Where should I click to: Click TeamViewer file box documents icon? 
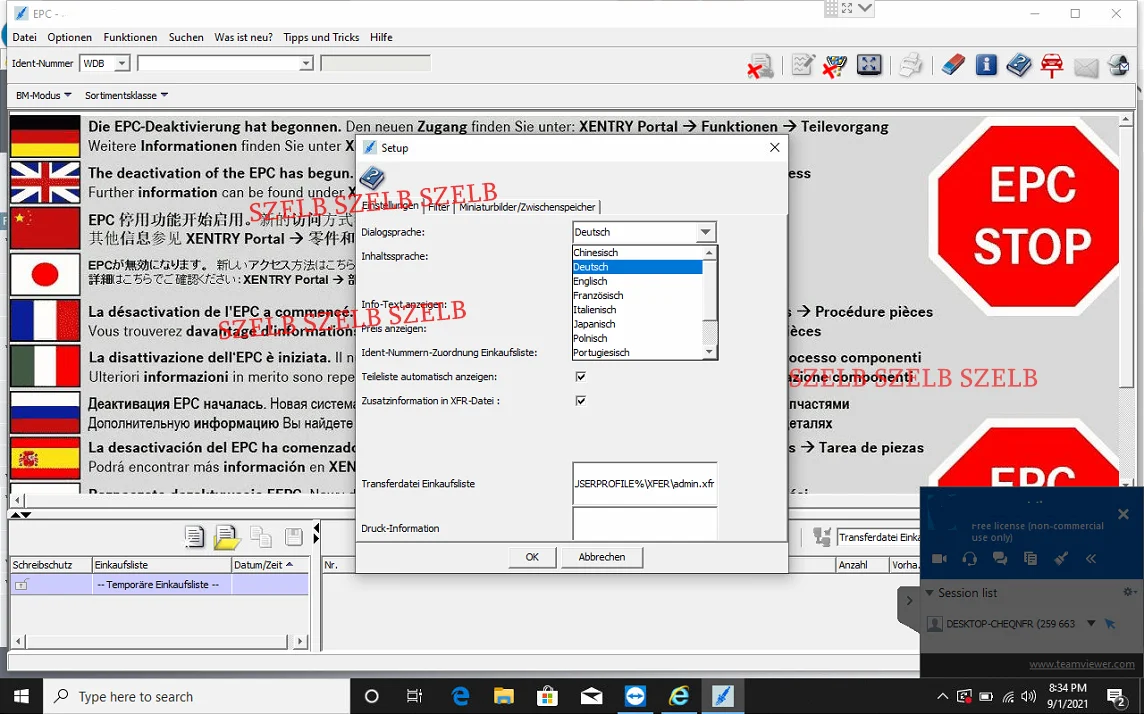point(1030,559)
